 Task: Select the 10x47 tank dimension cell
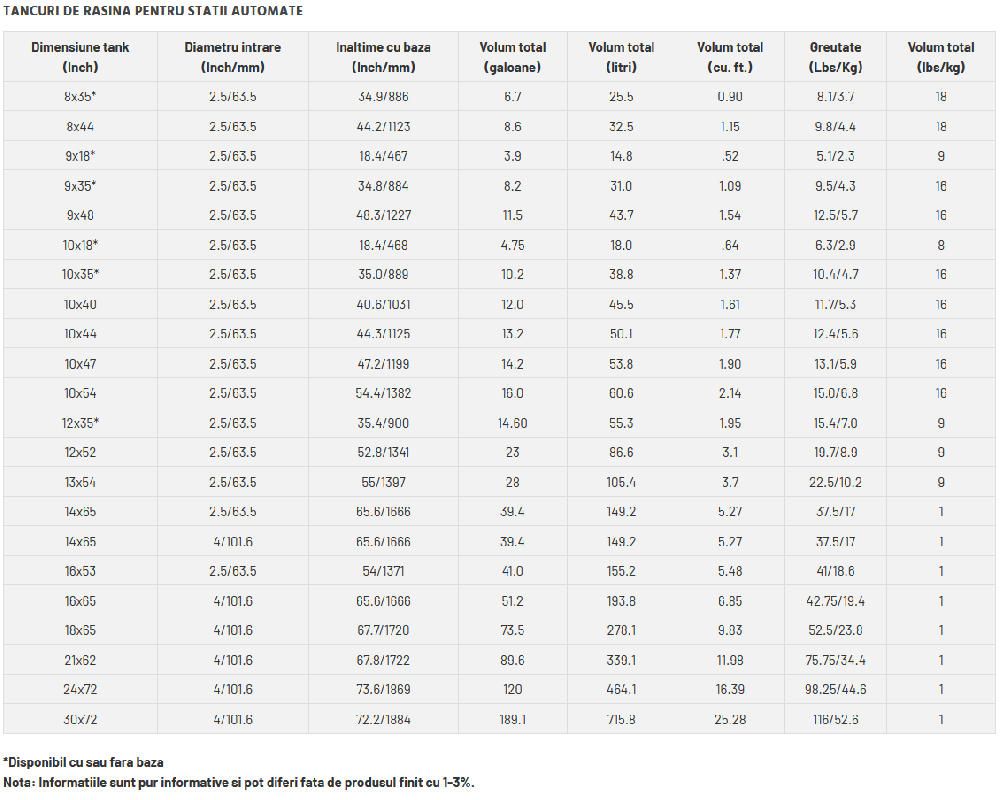pyautogui.click(x=80, y=364)
